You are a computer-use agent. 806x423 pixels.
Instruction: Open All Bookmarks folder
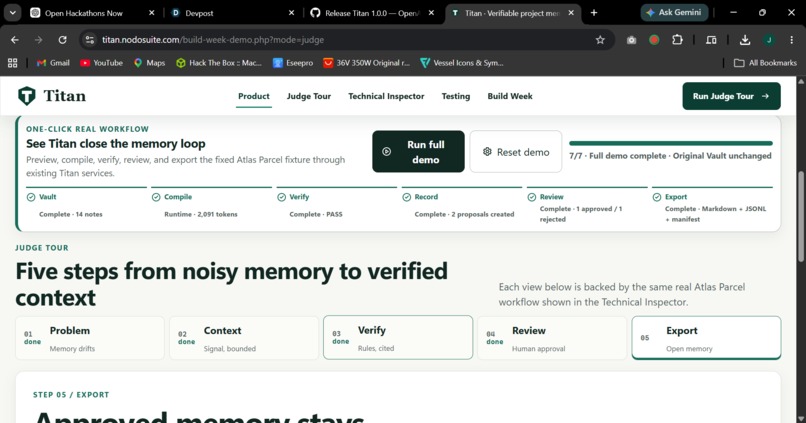pyautogui.click(x=765, y=63)
